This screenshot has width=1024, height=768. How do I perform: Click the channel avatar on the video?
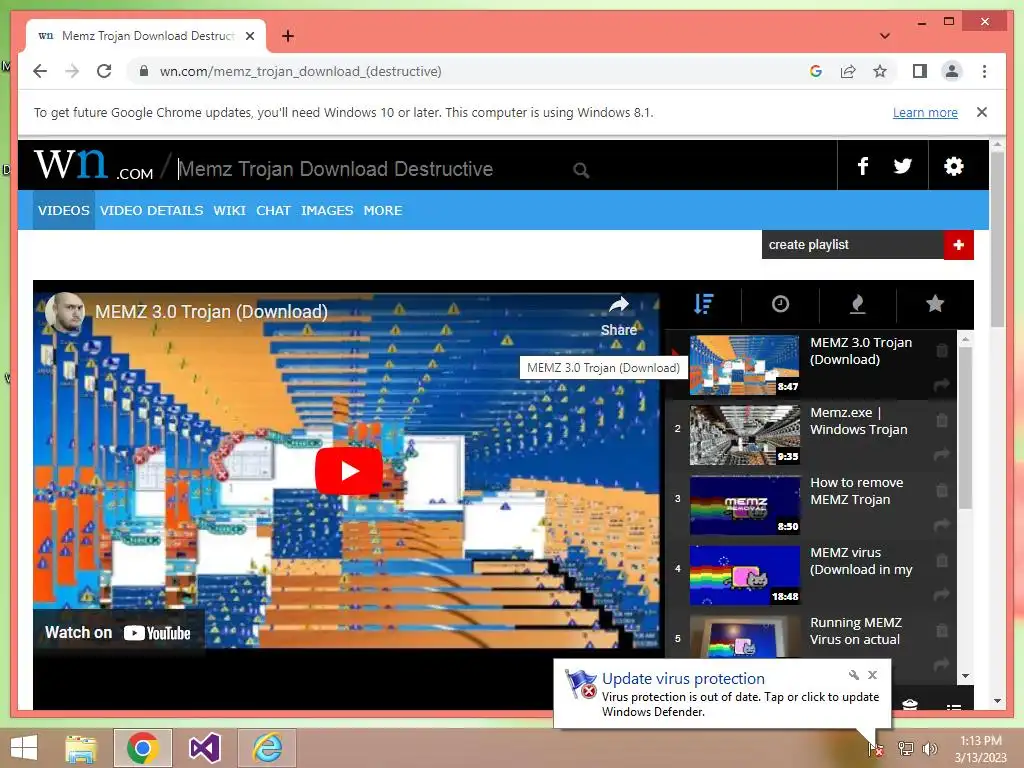point(65,312)
